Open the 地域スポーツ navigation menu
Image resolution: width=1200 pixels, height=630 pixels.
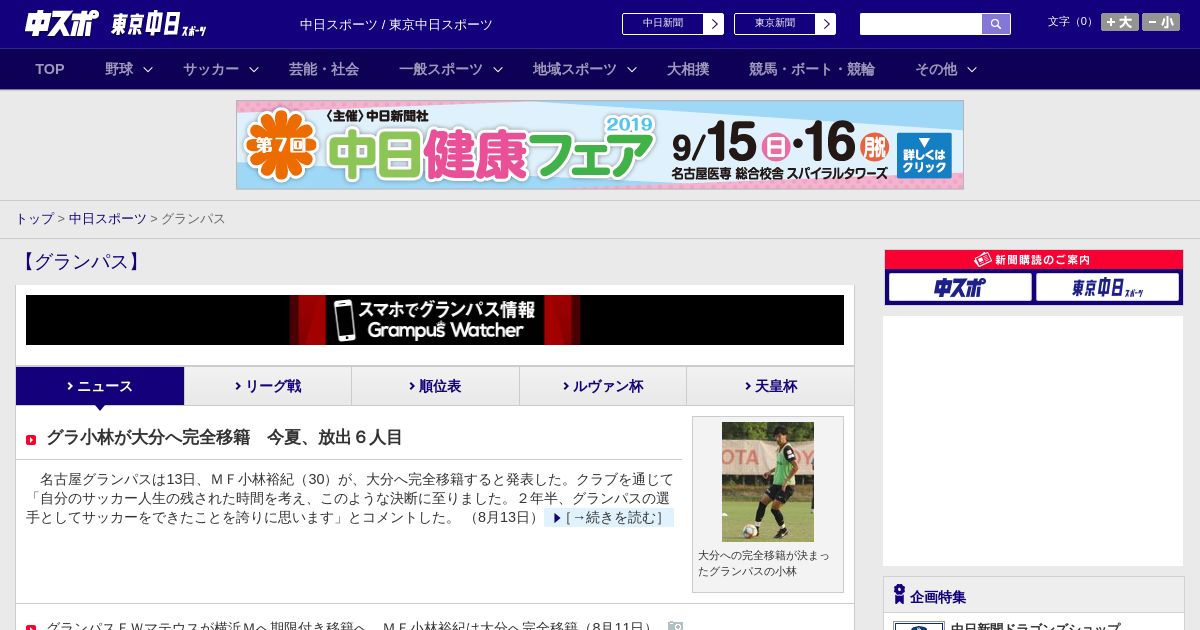[x=575, y=69]
